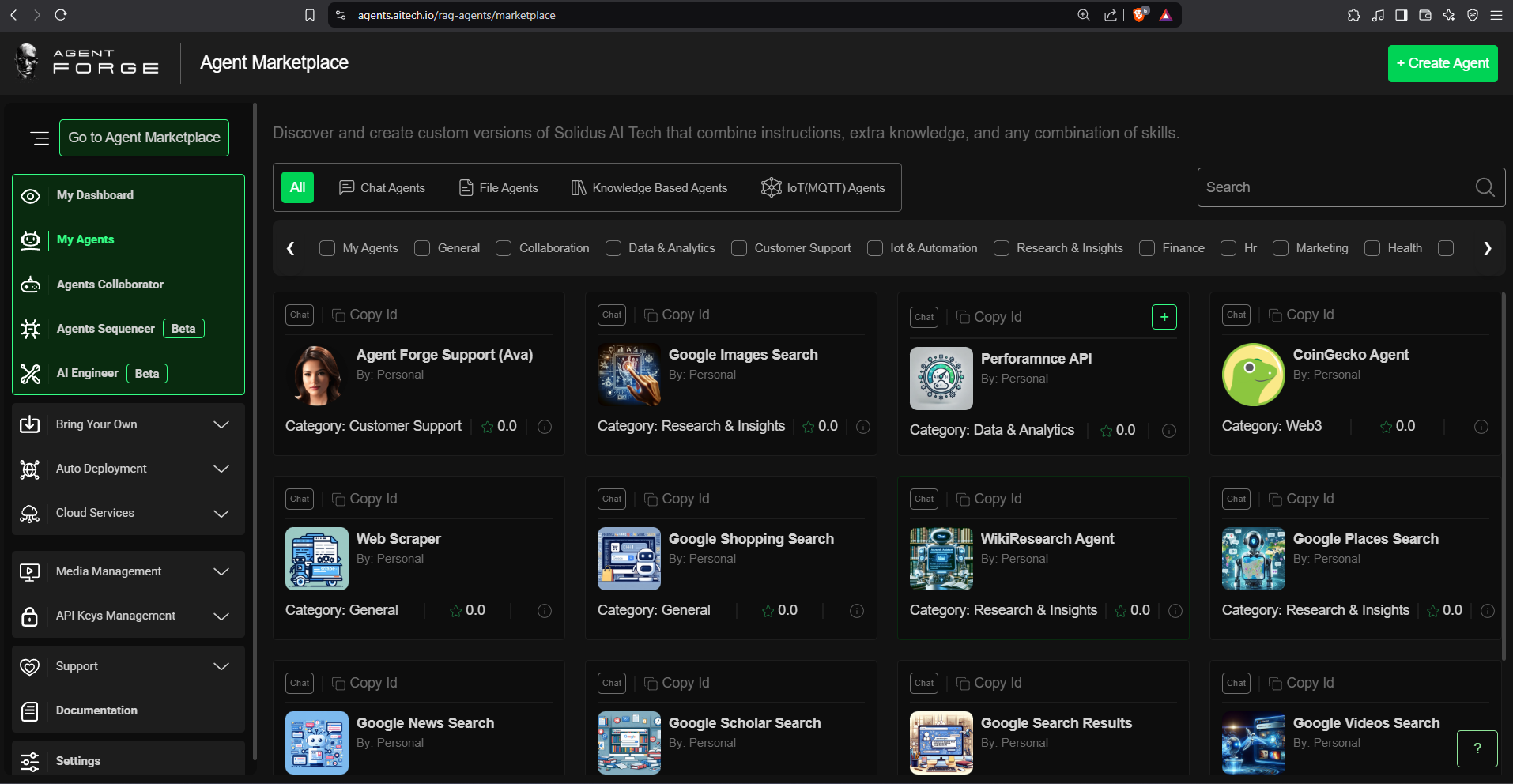Switch to Knowledge Based Agents tab
This screenshot has height=784, width=1513.
coord(649,187)
